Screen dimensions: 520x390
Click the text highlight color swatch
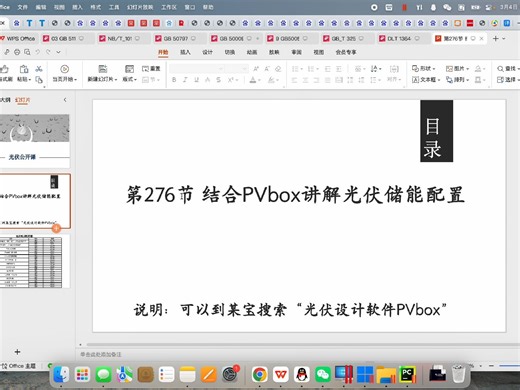[271, 80]
